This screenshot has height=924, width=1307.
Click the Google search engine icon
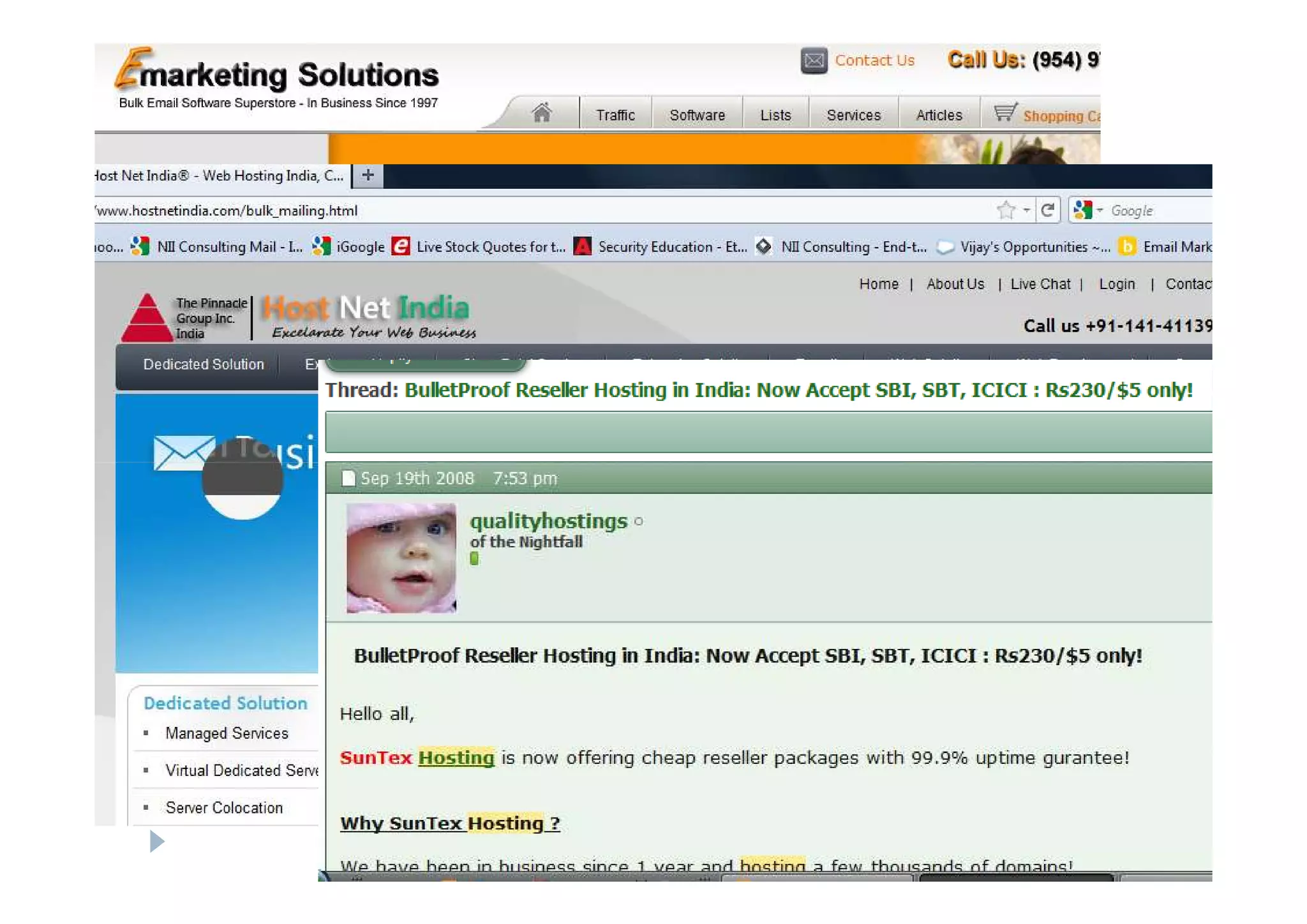1082,210
